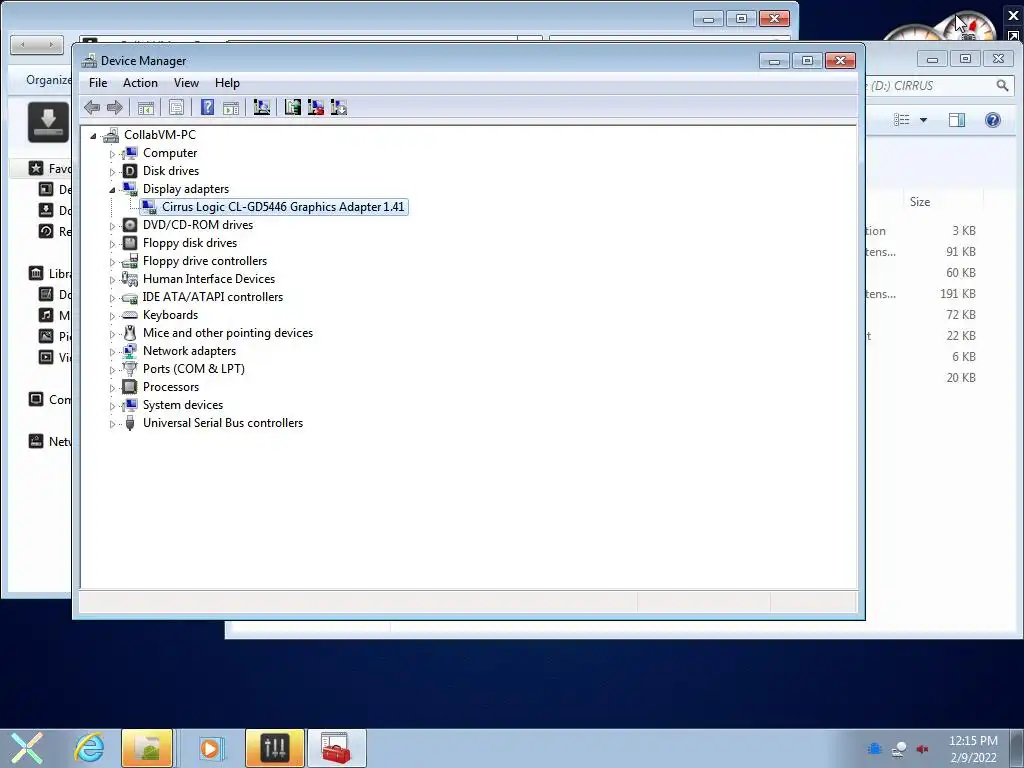Expand the Disk drives category
Image resolution: width=1024 pixels, height=768 pixels.
point(112,172)
